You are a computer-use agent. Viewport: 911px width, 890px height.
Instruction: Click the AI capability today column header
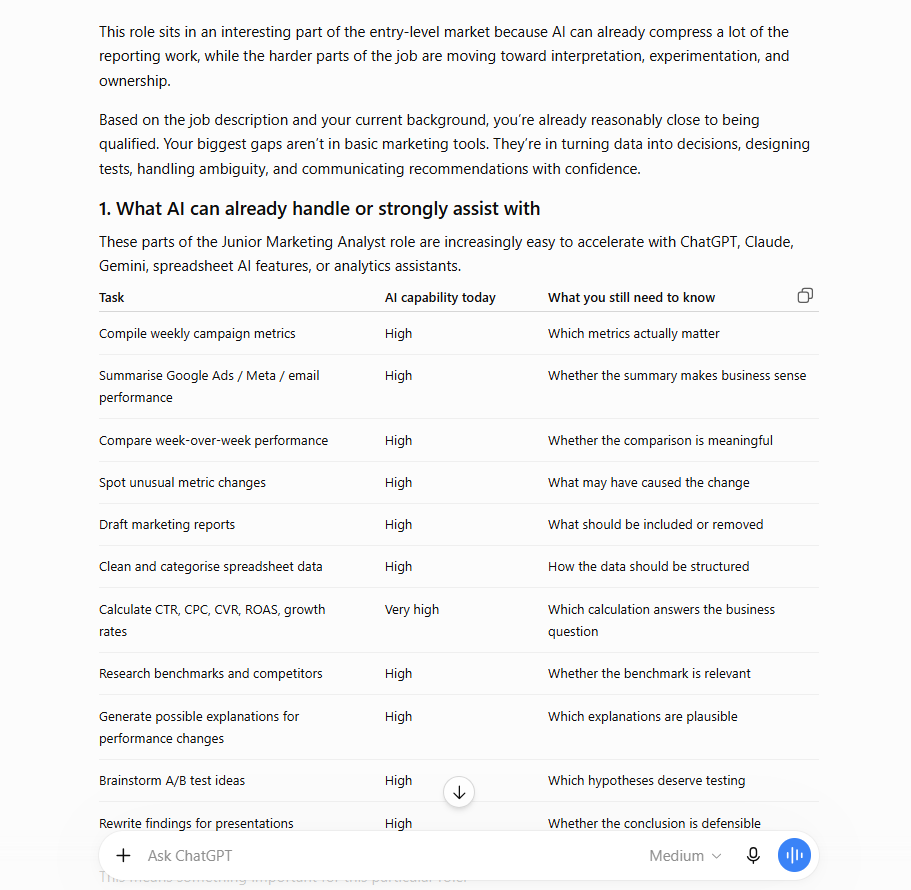pyautogui.click(x=440, y=297)
